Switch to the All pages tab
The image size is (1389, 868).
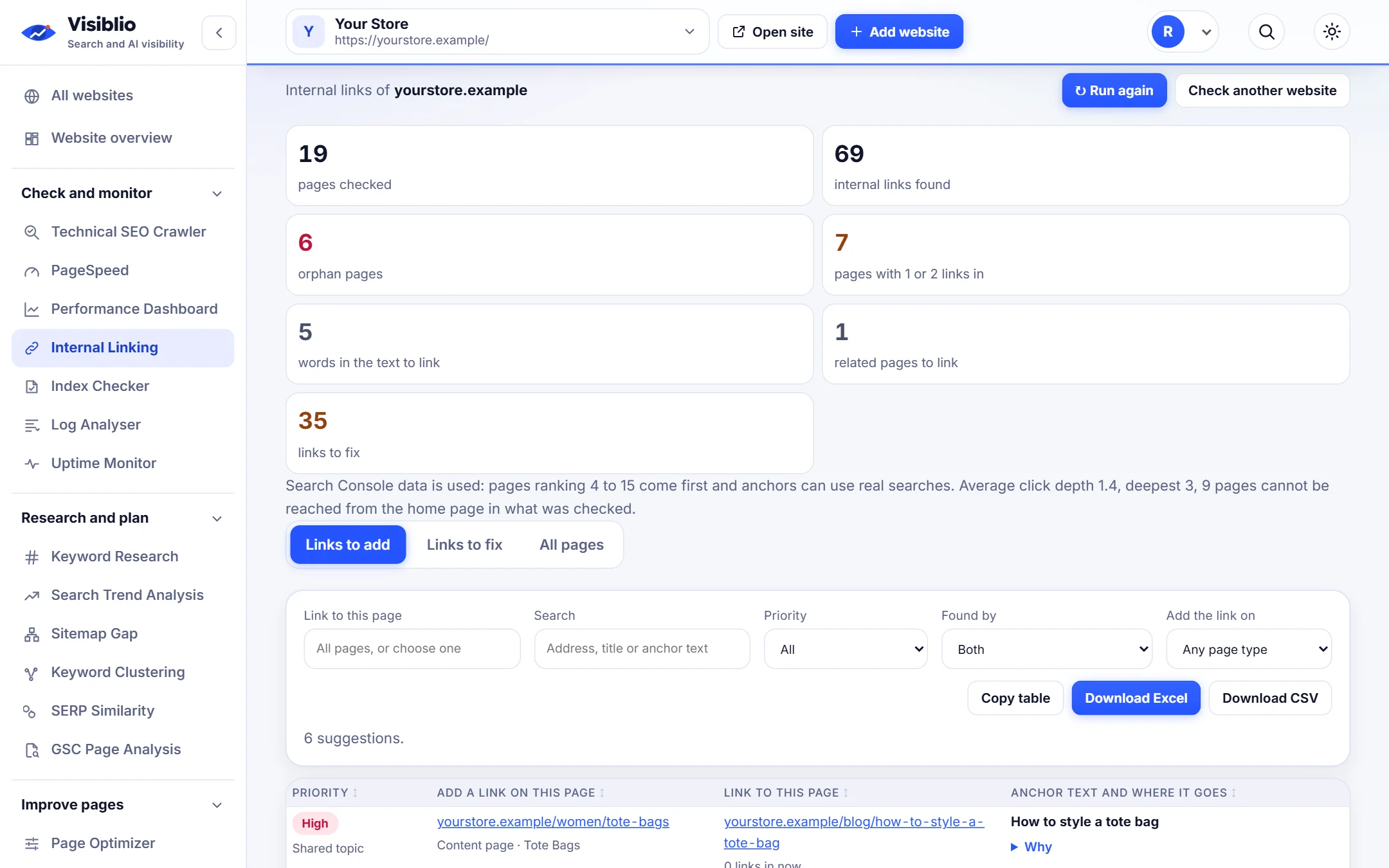pyautogui.click(x=572, y=545)
